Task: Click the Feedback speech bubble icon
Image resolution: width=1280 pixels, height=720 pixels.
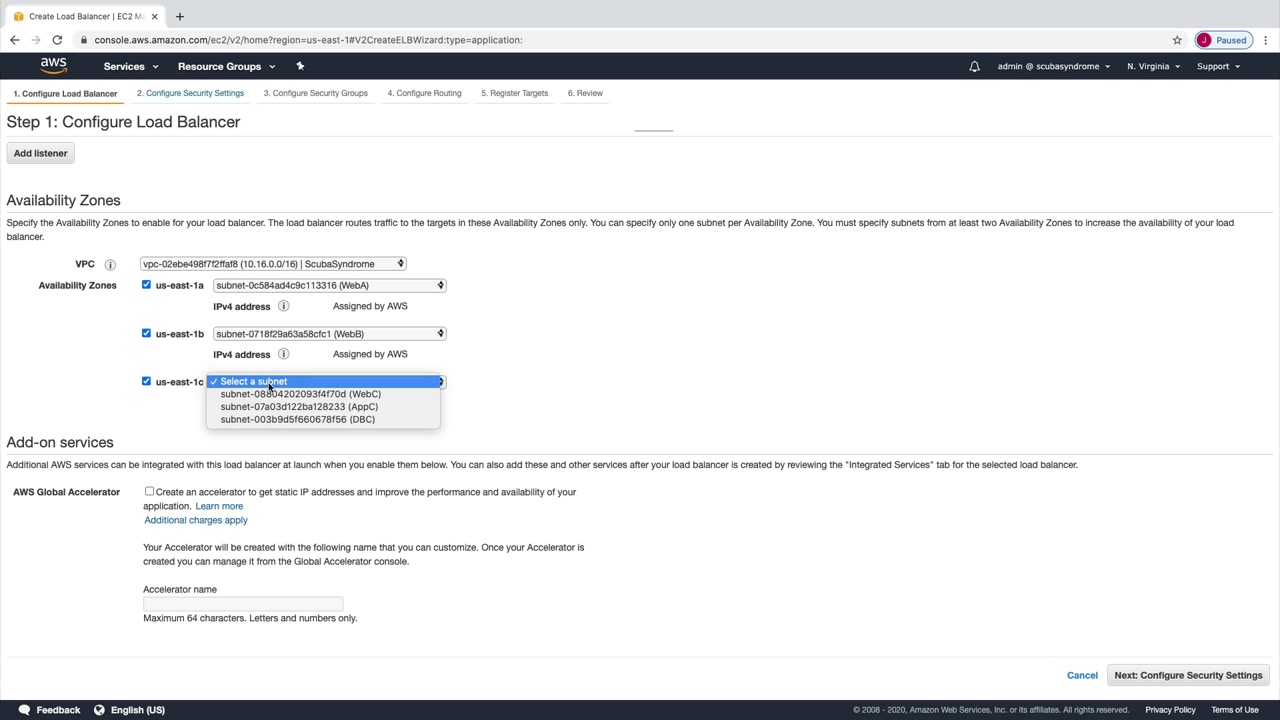Action: click(x=24, y=710)
